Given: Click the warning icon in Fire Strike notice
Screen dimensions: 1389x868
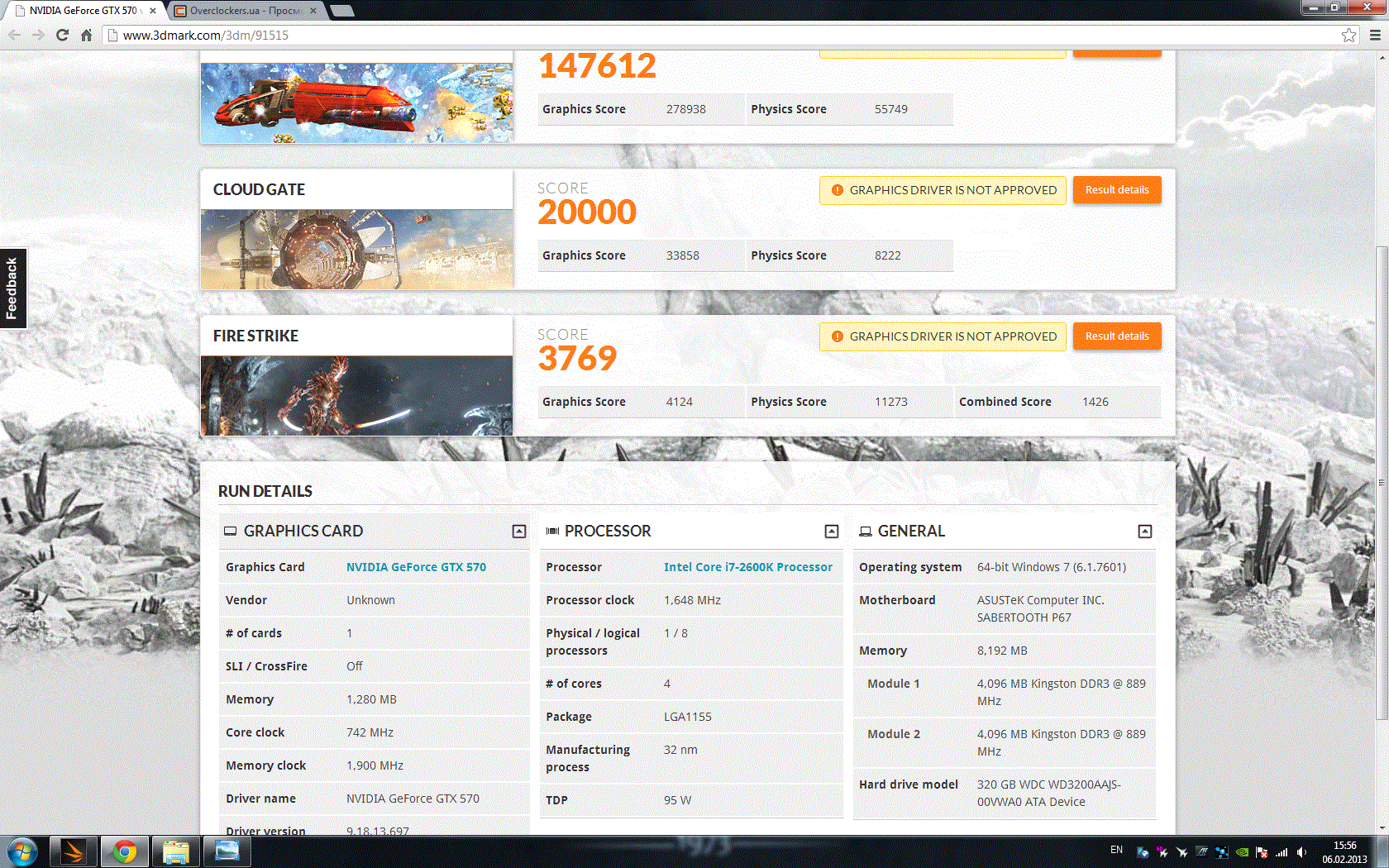Looking at the screenshot, I should pyautogui.click(x=837, y=336).
